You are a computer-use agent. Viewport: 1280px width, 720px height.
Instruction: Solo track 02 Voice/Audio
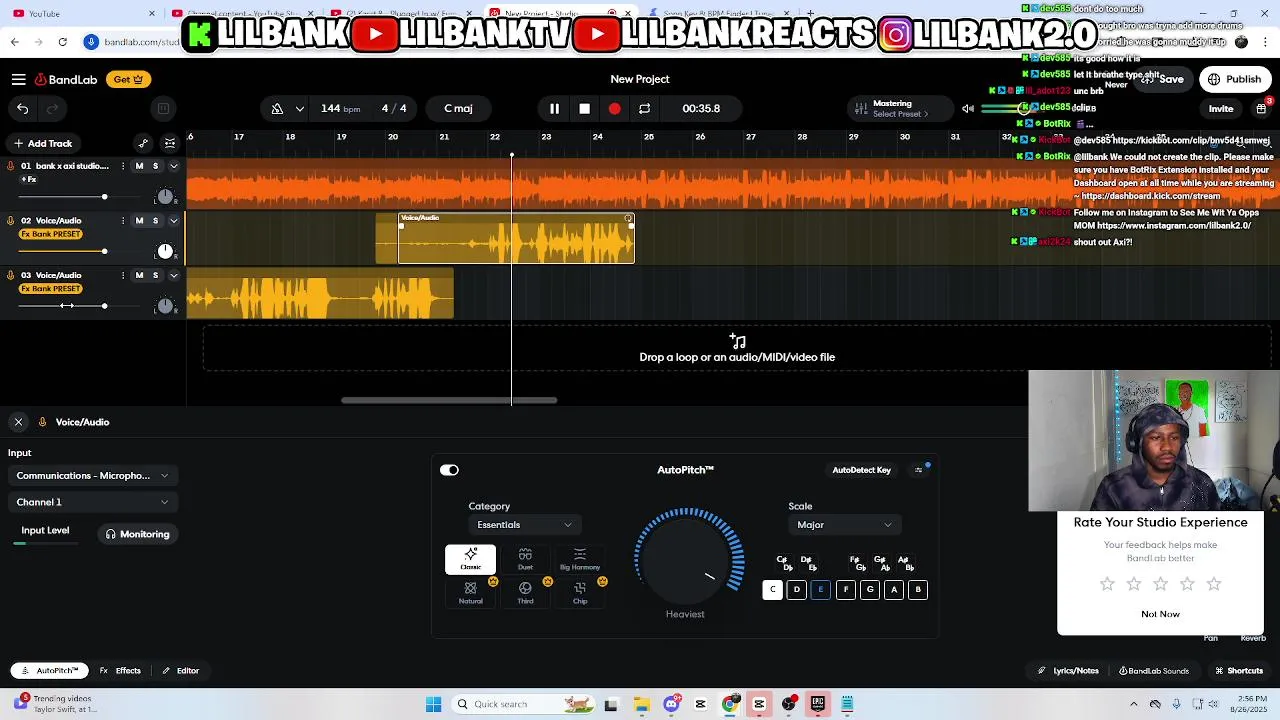coord(155,221)
